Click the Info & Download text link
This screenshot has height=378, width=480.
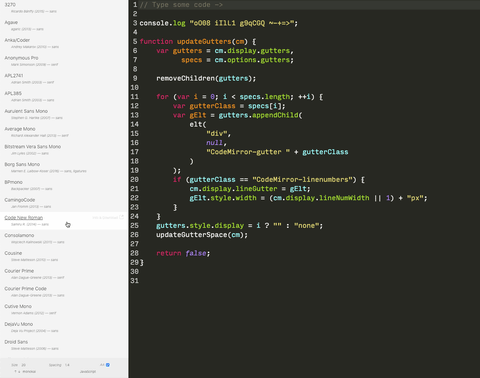pyautogui.click(x=105, y=218)
